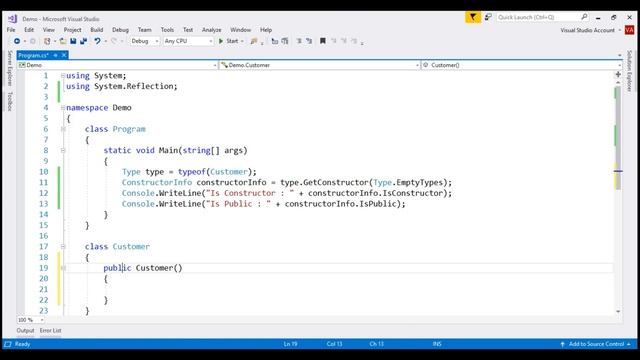
Task: Collapse the using directives at line 1
Action: point(63,76)
